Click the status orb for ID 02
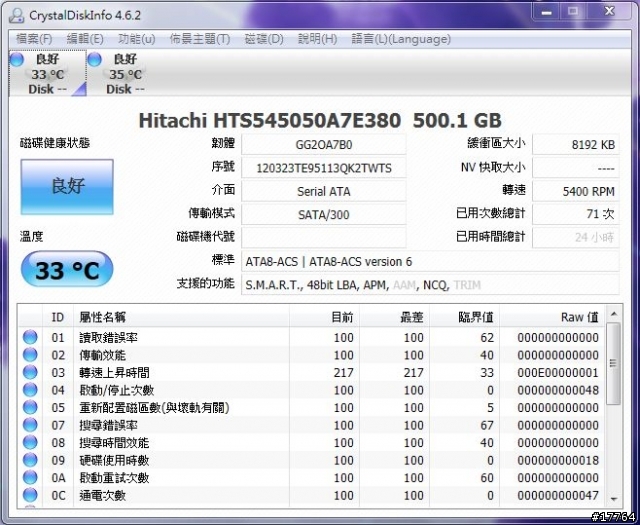 tap(30, 355)
